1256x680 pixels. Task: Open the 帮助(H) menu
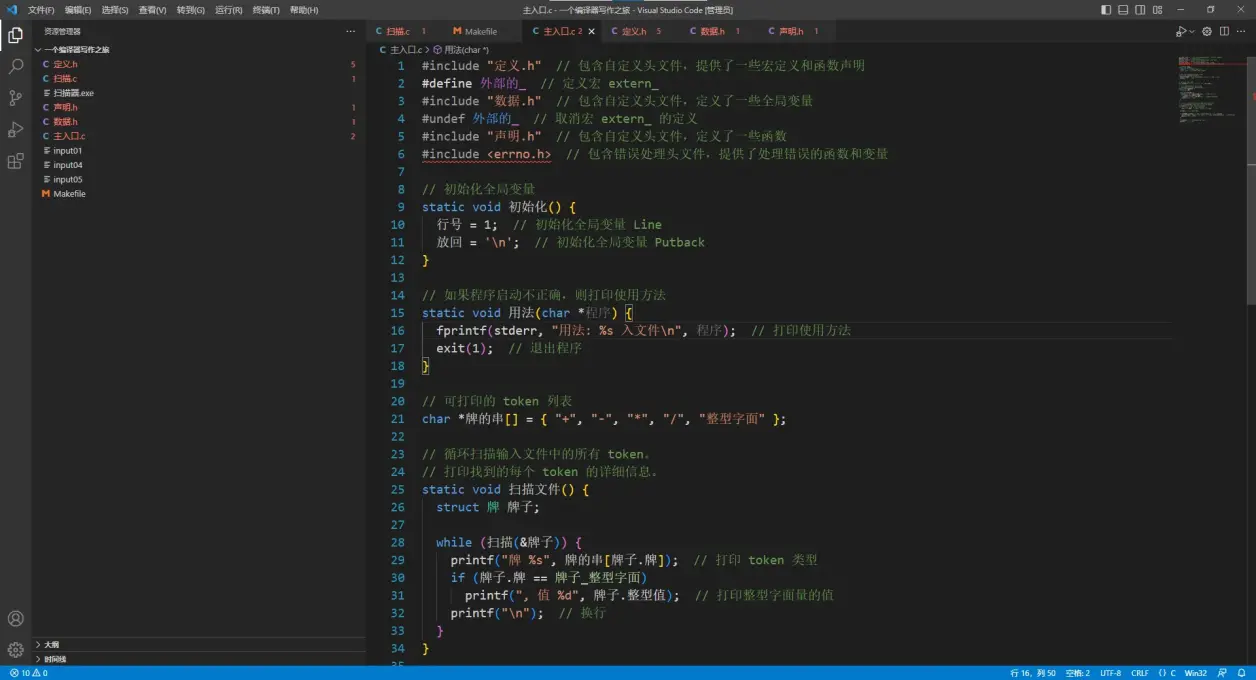[304, 9]
